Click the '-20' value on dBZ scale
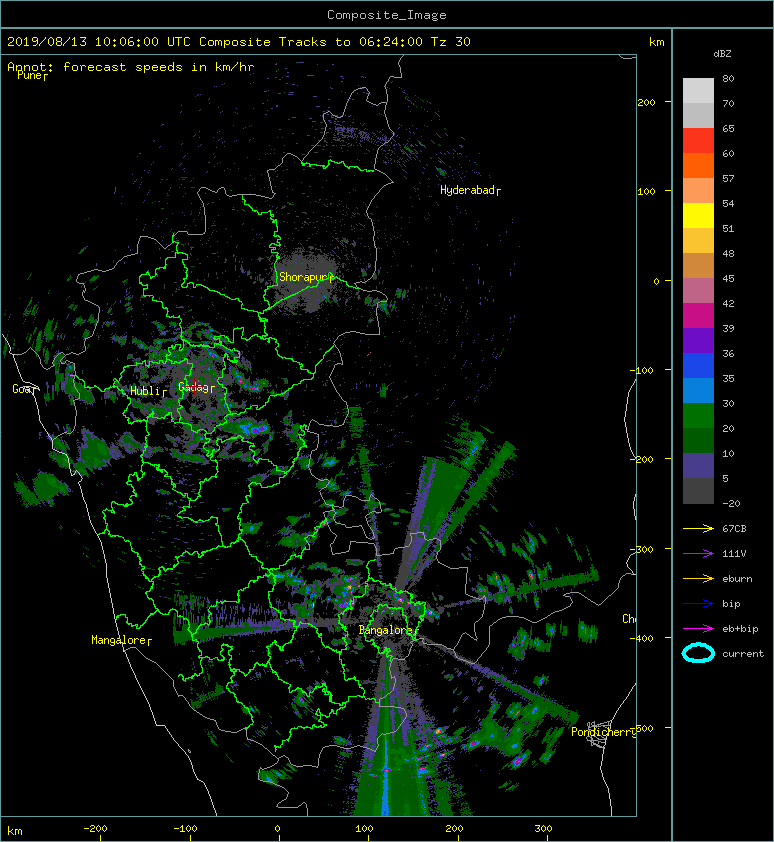Viewport: 774px width, 842px height. tap(731, 503)
